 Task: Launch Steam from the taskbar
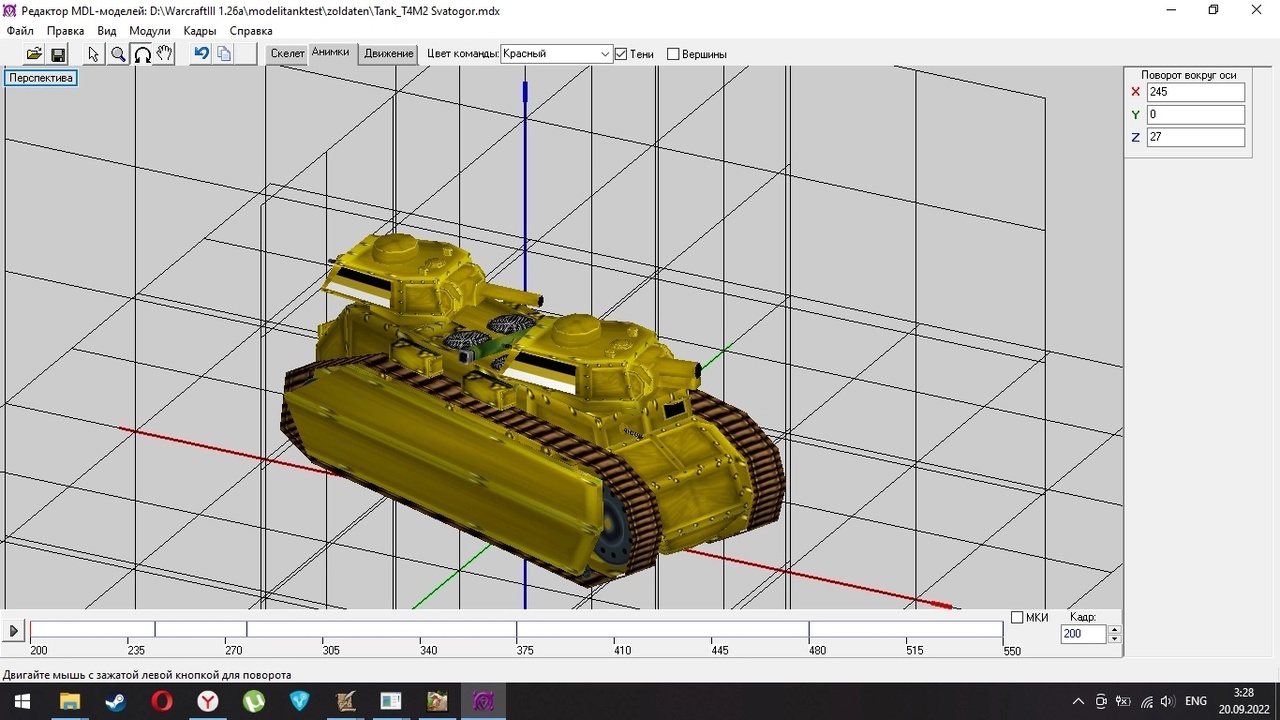click(x=115, y=701)
